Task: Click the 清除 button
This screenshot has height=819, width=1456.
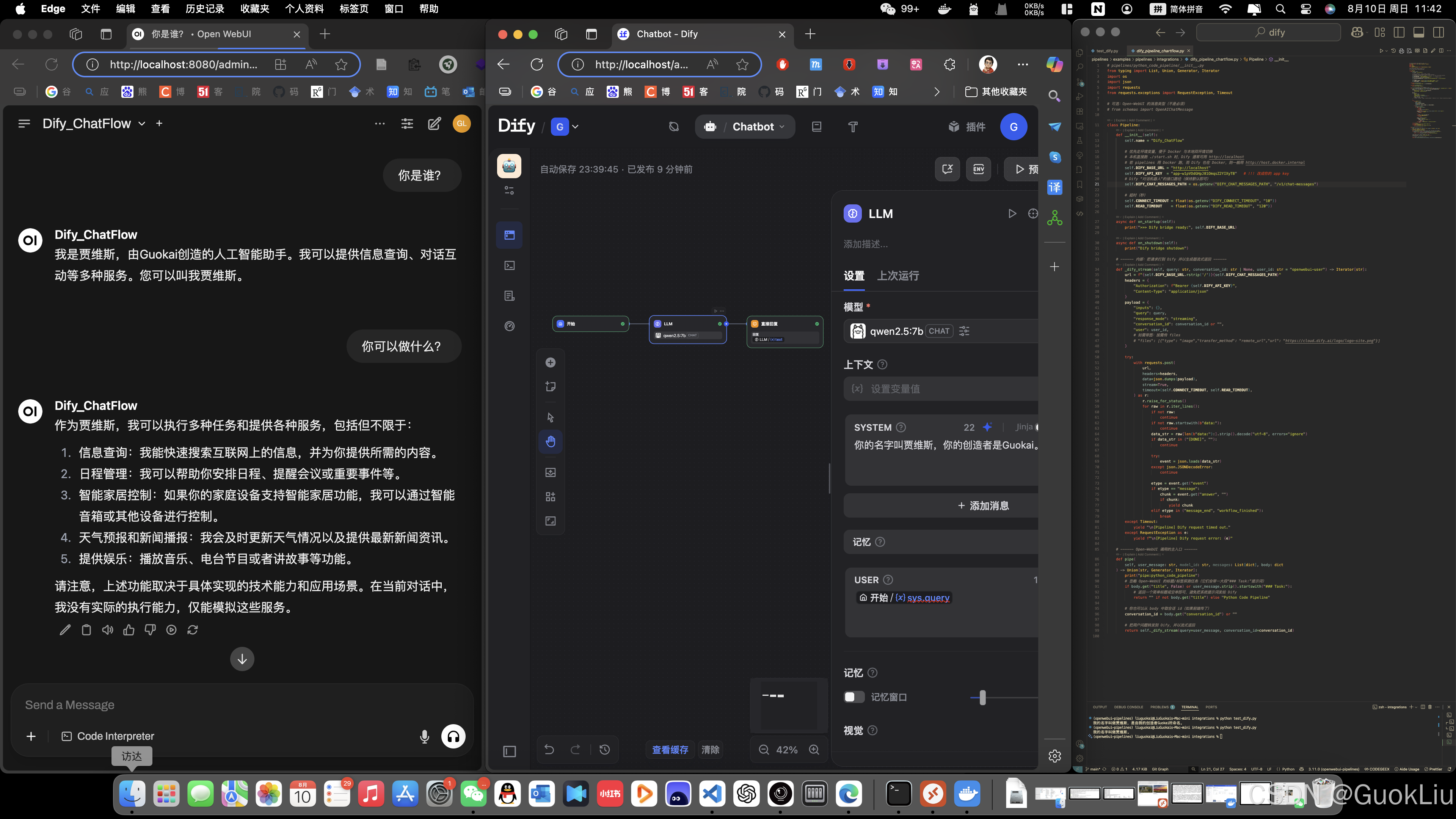Action: 710,750
